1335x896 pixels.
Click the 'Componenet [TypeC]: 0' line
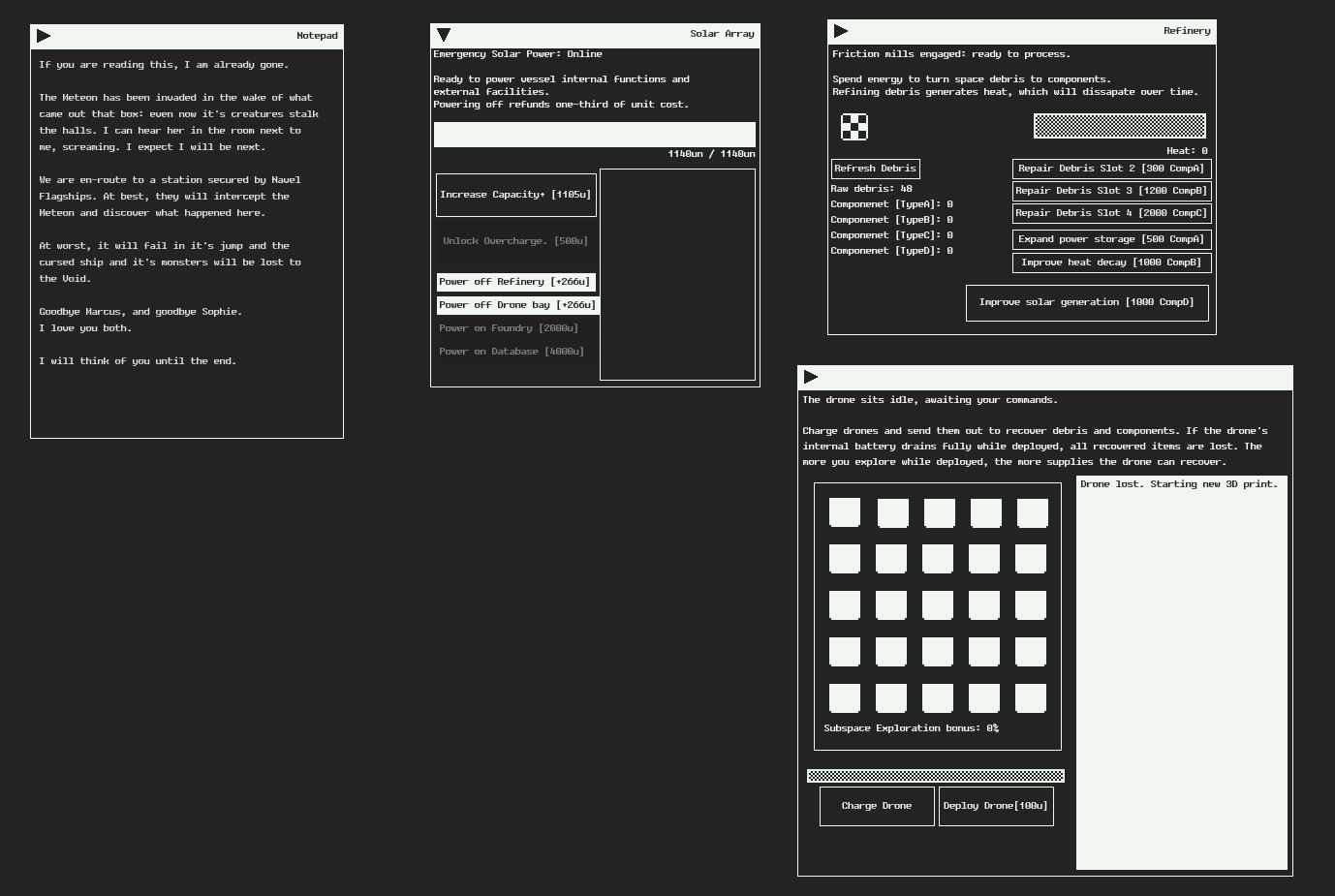[x=891, y=235]
